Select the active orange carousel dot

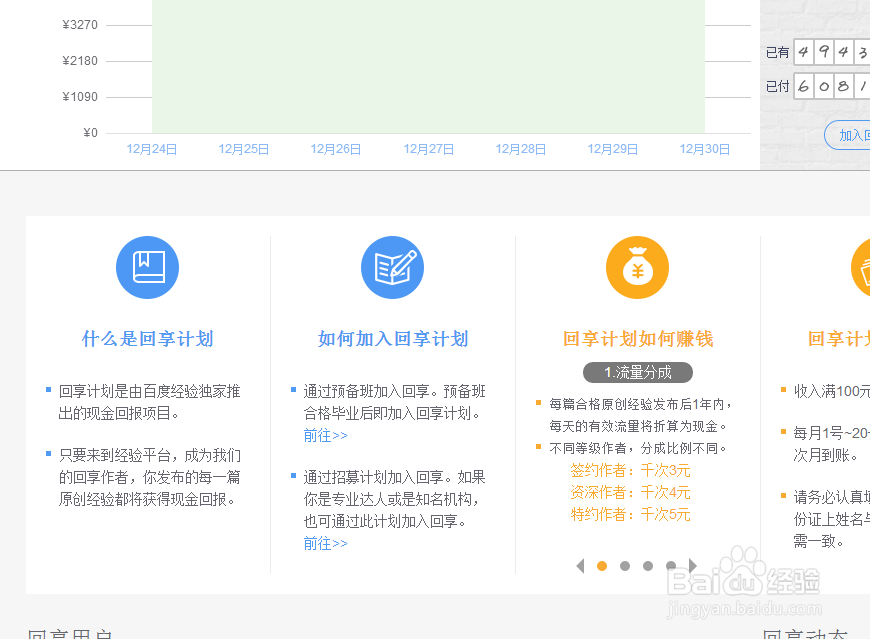602,566
